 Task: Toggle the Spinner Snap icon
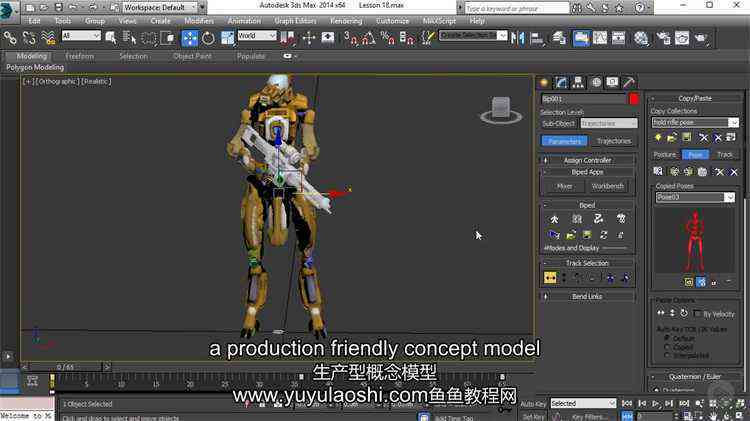tap(407, 38)
